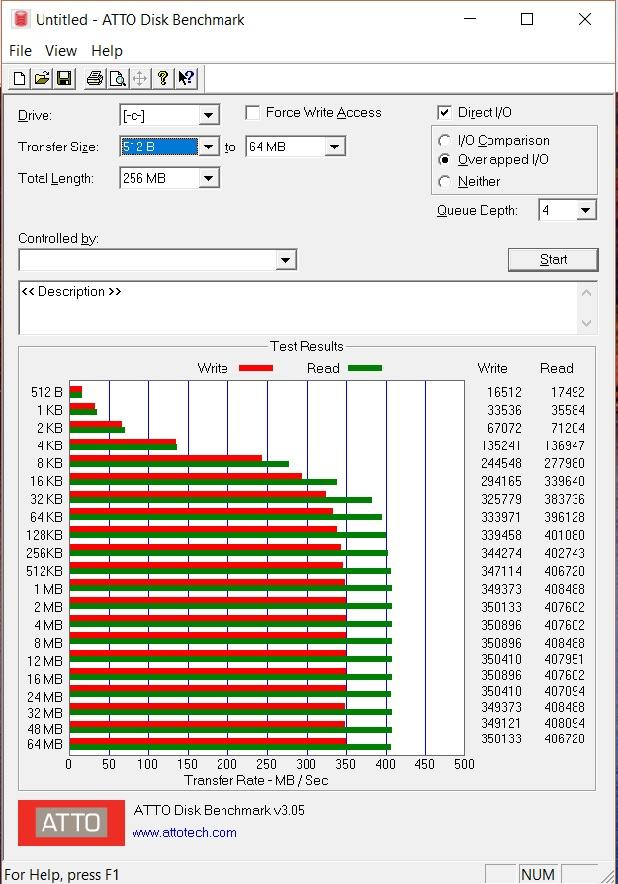The image size is (618, 884).
Task: Expand the Drive dropdown
Action: click(x=209, y=116)
